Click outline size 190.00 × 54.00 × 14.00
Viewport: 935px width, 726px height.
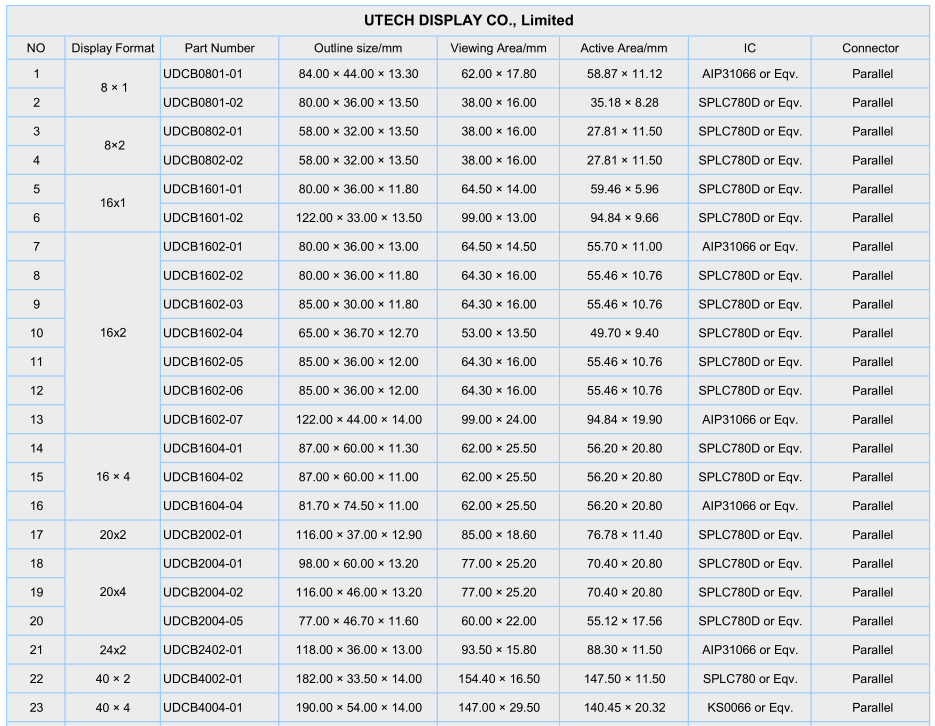(358, 708)
